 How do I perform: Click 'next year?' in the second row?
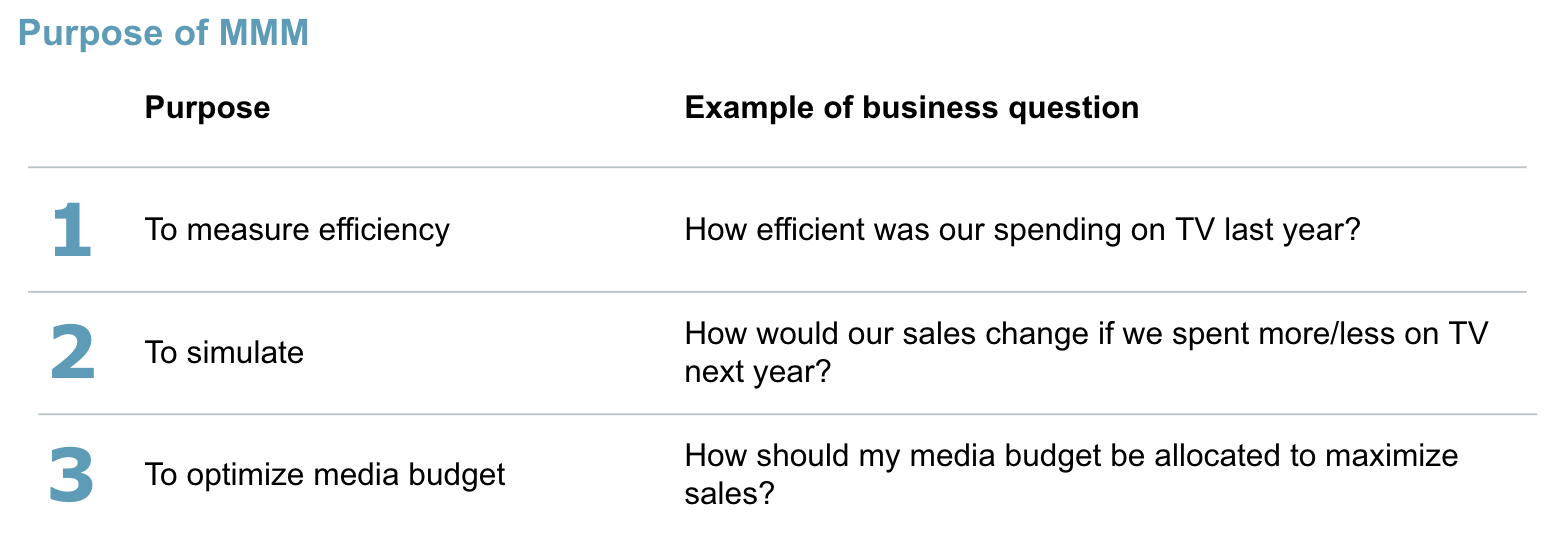pyautogui.click(x=758, y=373)
